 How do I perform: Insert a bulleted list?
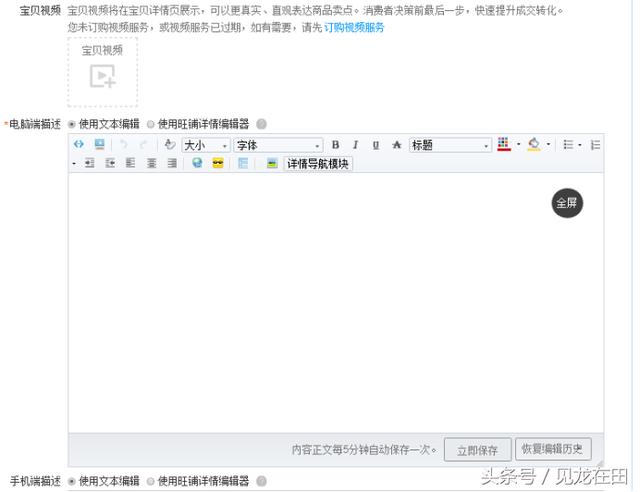coord(568,145)
